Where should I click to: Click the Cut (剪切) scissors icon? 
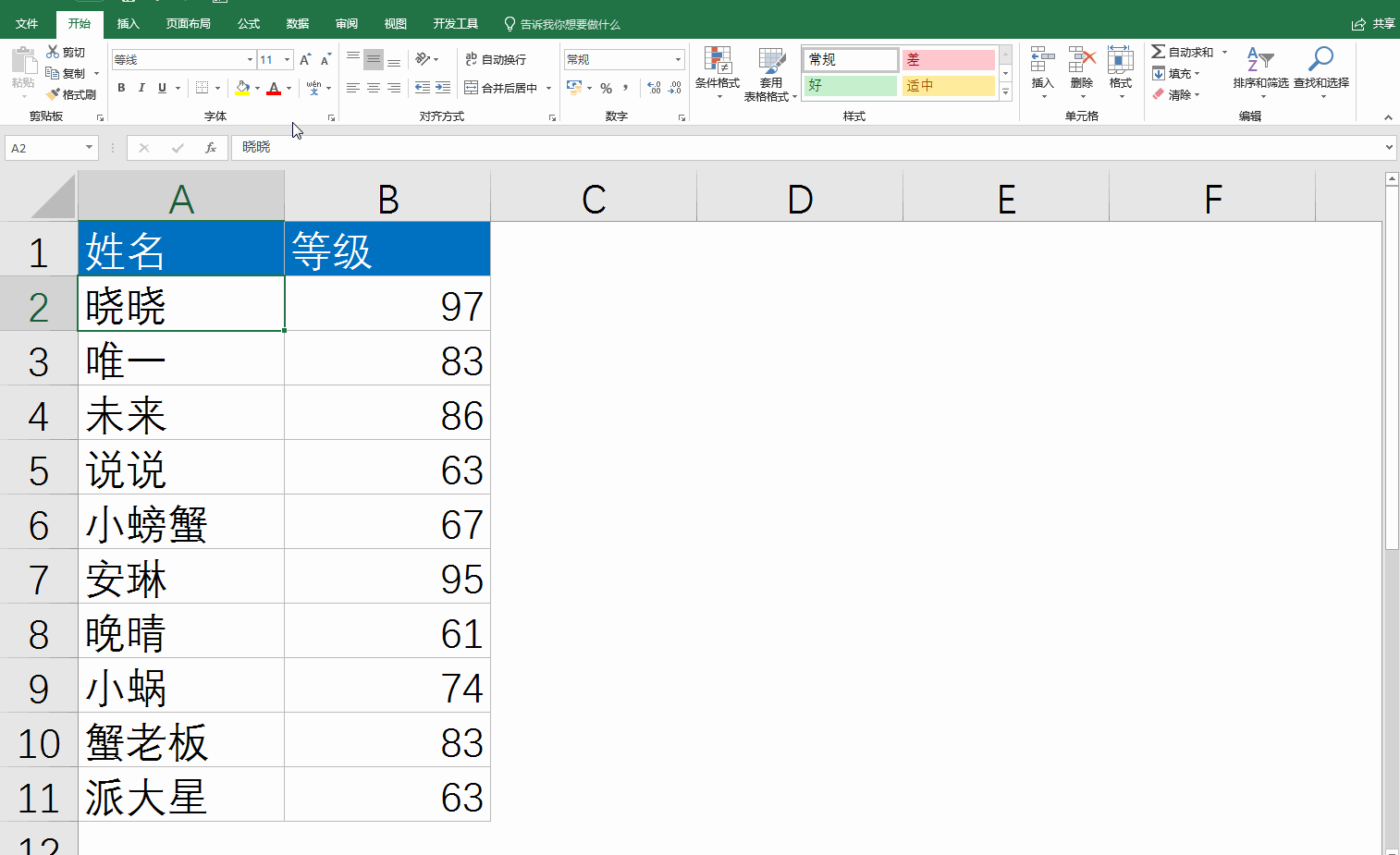(x=53, y=53)
